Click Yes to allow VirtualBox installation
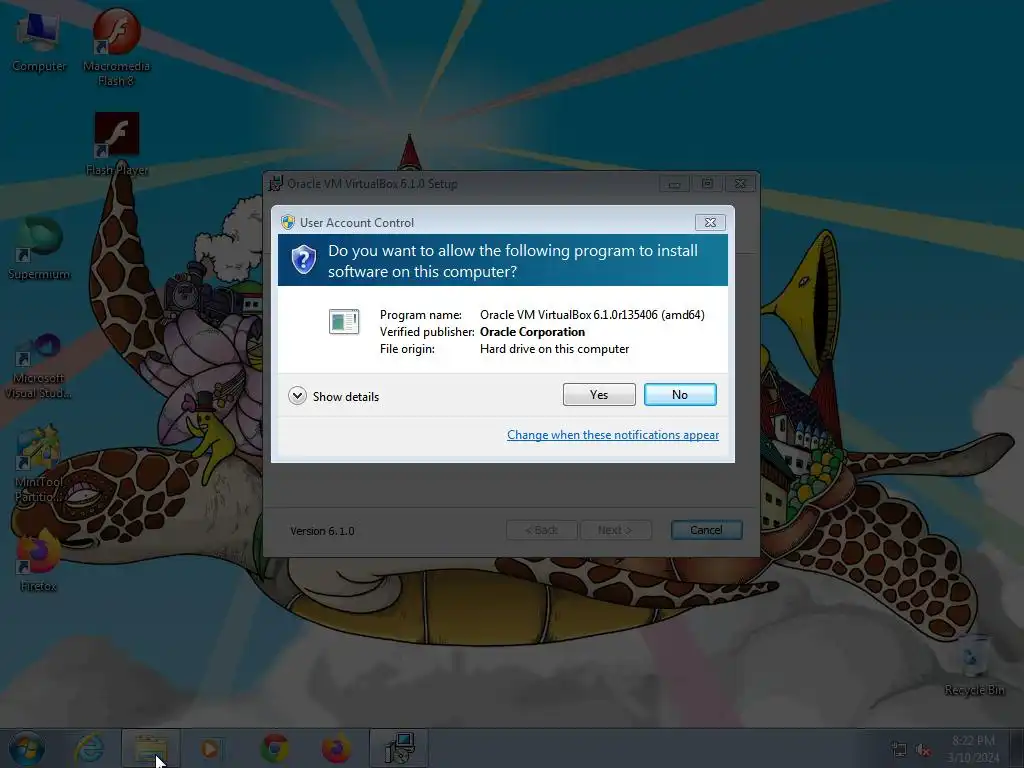Screen dimensions: 1024x768 599,394
